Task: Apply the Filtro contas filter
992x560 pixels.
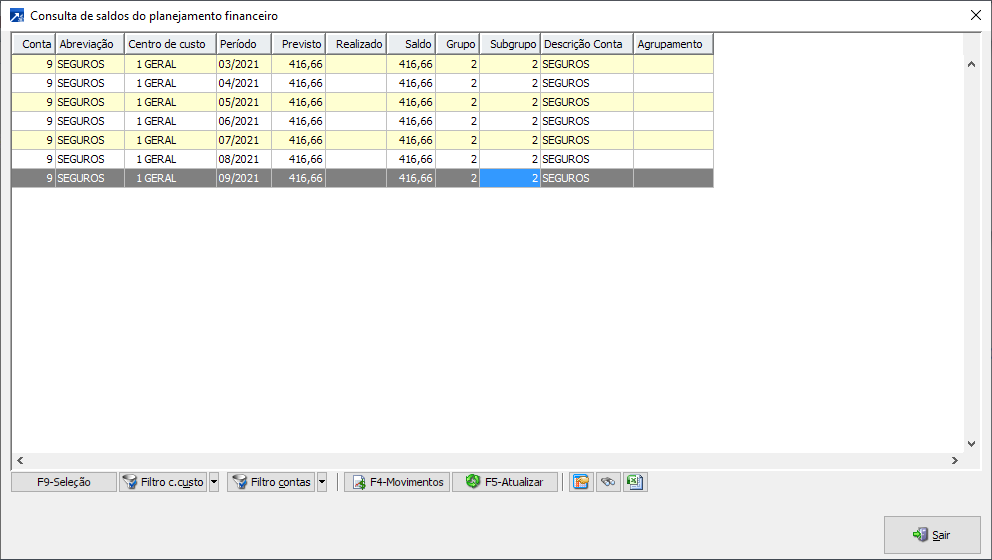Action: [x=270, y=482]
